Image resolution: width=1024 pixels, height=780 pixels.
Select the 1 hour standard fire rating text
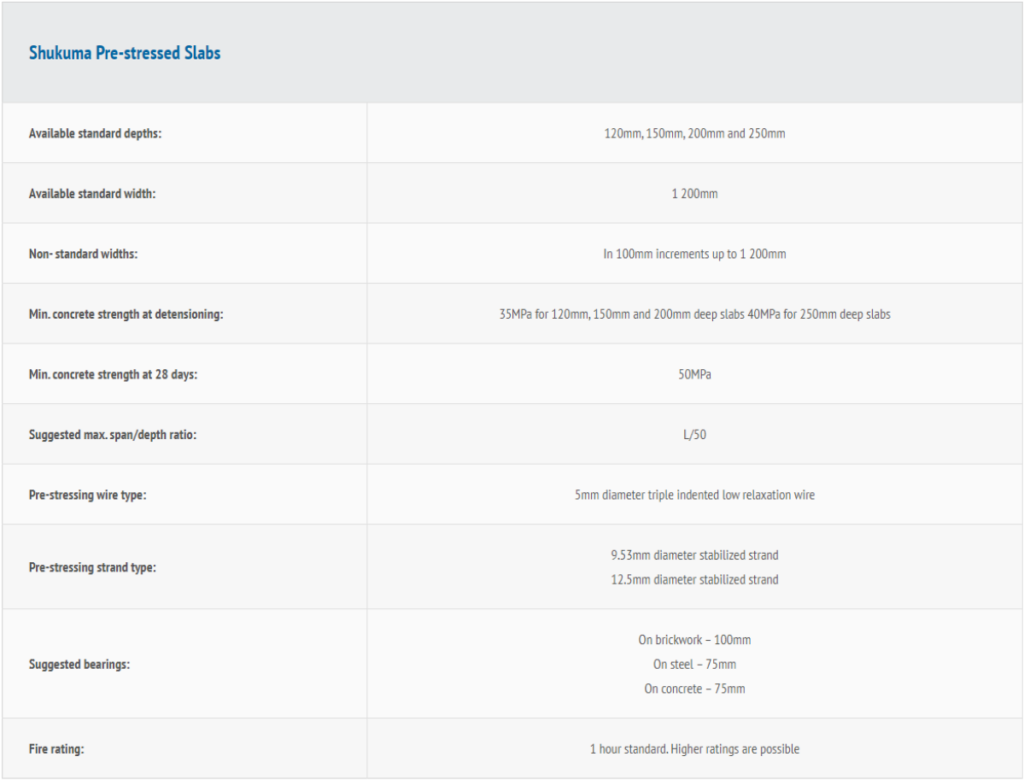(x=694, y=749)
